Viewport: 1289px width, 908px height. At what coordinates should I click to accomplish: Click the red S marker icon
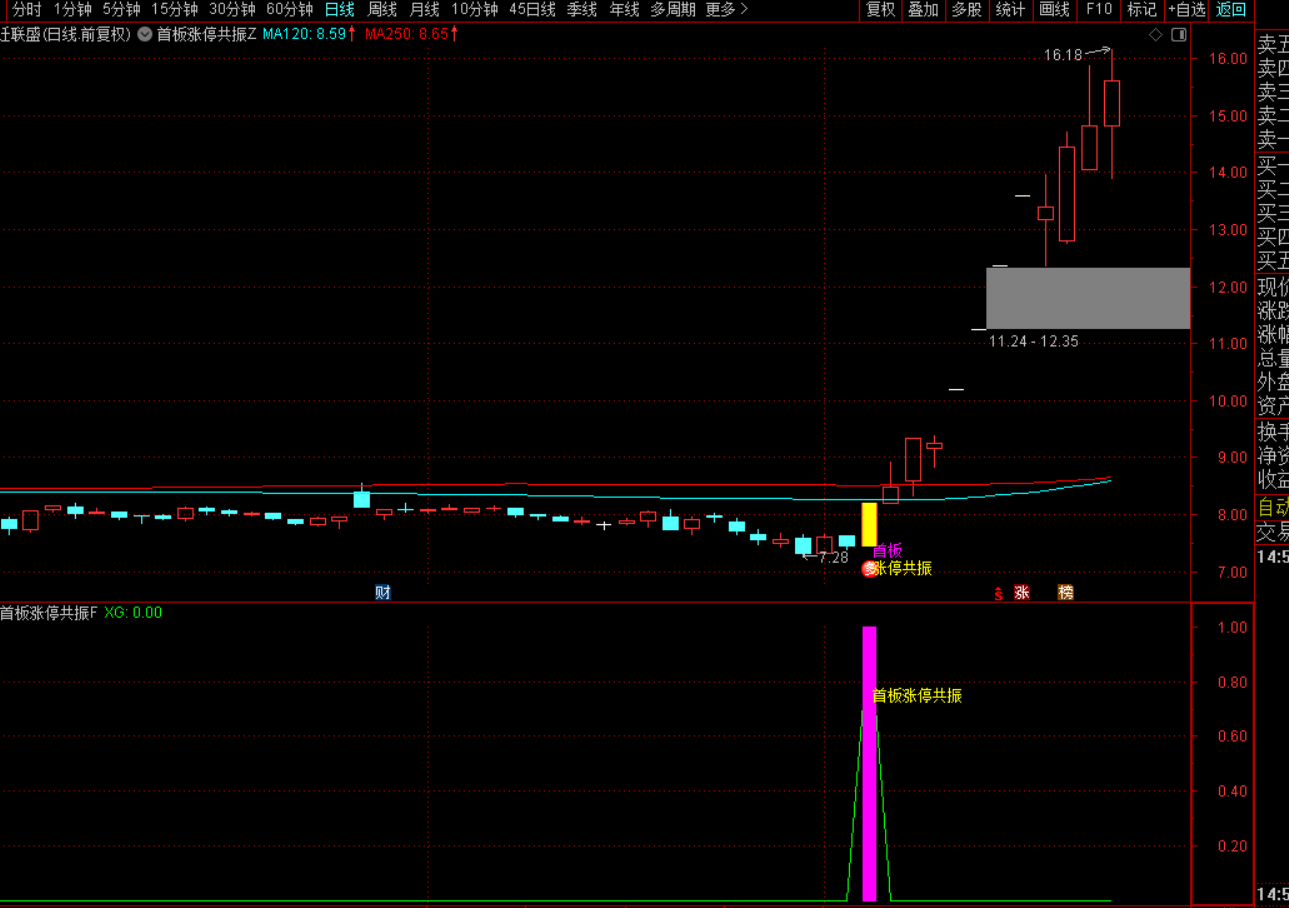tap(998, 593)
